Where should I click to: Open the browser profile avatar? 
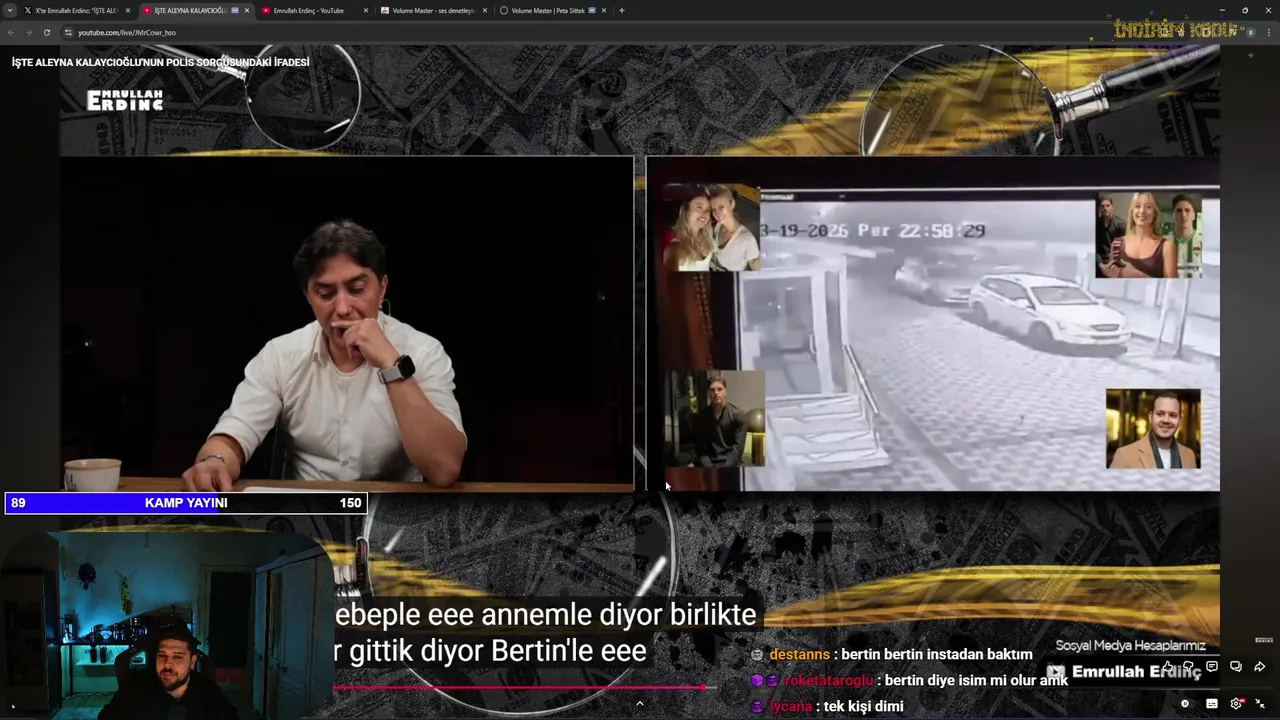(1250, 32)
